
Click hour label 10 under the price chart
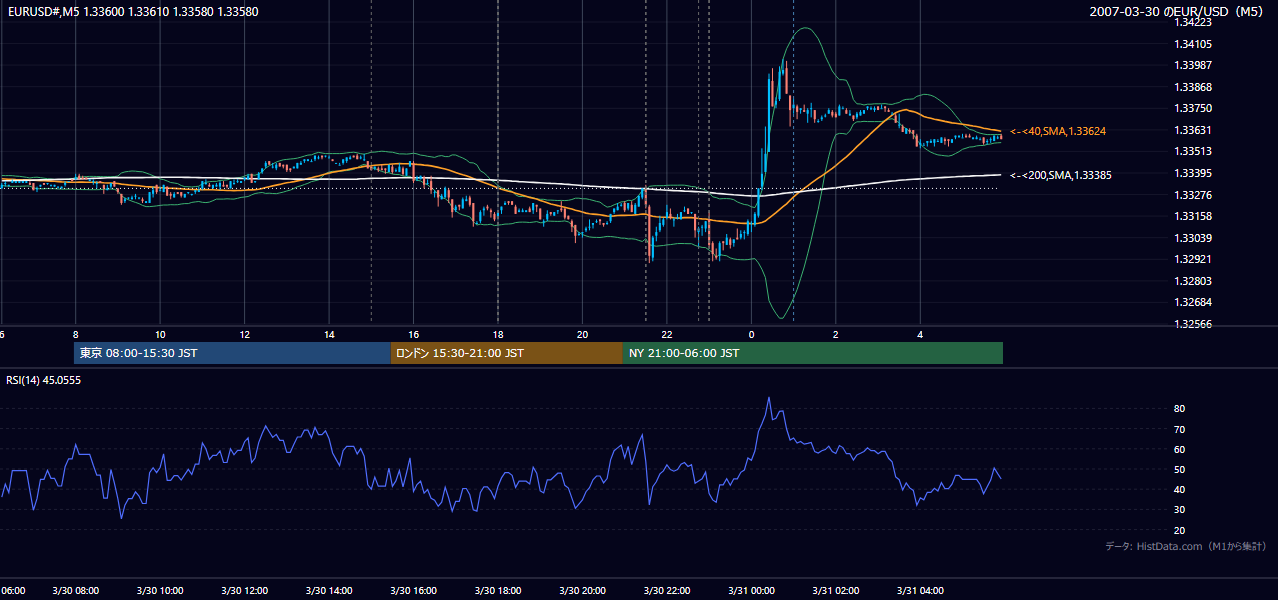tap(160, 335)
